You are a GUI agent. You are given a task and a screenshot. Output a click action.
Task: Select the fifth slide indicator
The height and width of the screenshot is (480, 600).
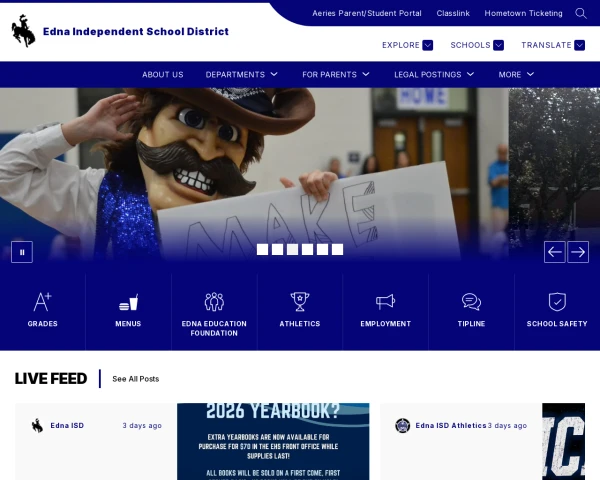[x=323, y=250]
